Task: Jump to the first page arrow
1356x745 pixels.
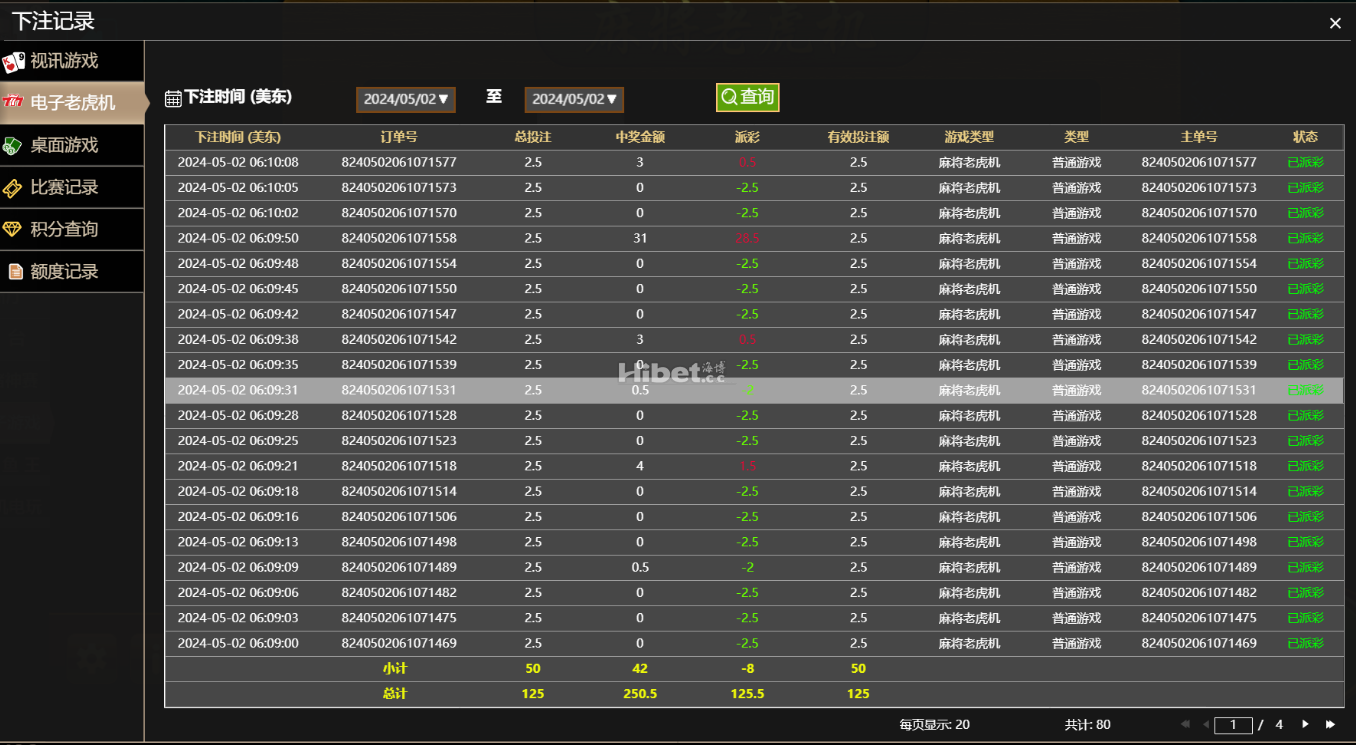Action: tap(1186, 724)
